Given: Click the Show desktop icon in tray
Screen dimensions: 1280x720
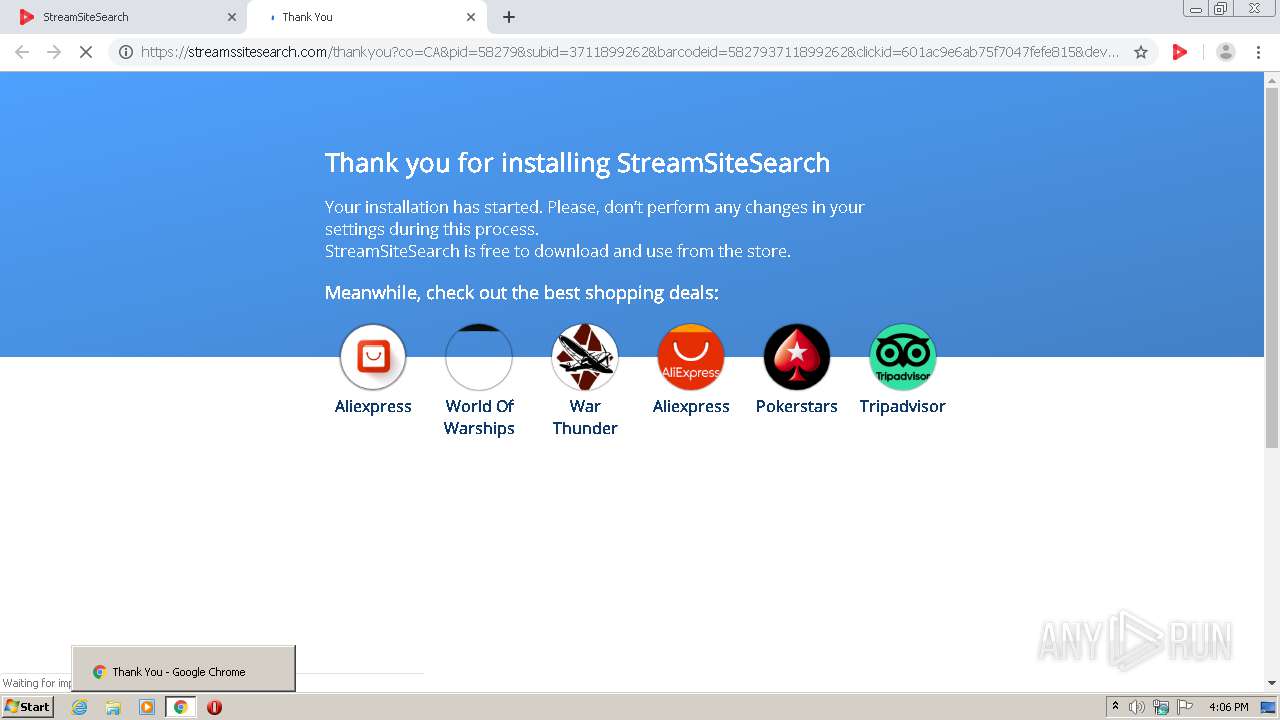Looking at the screenshot, I should pyautogui.click(x=1269, y=707).
